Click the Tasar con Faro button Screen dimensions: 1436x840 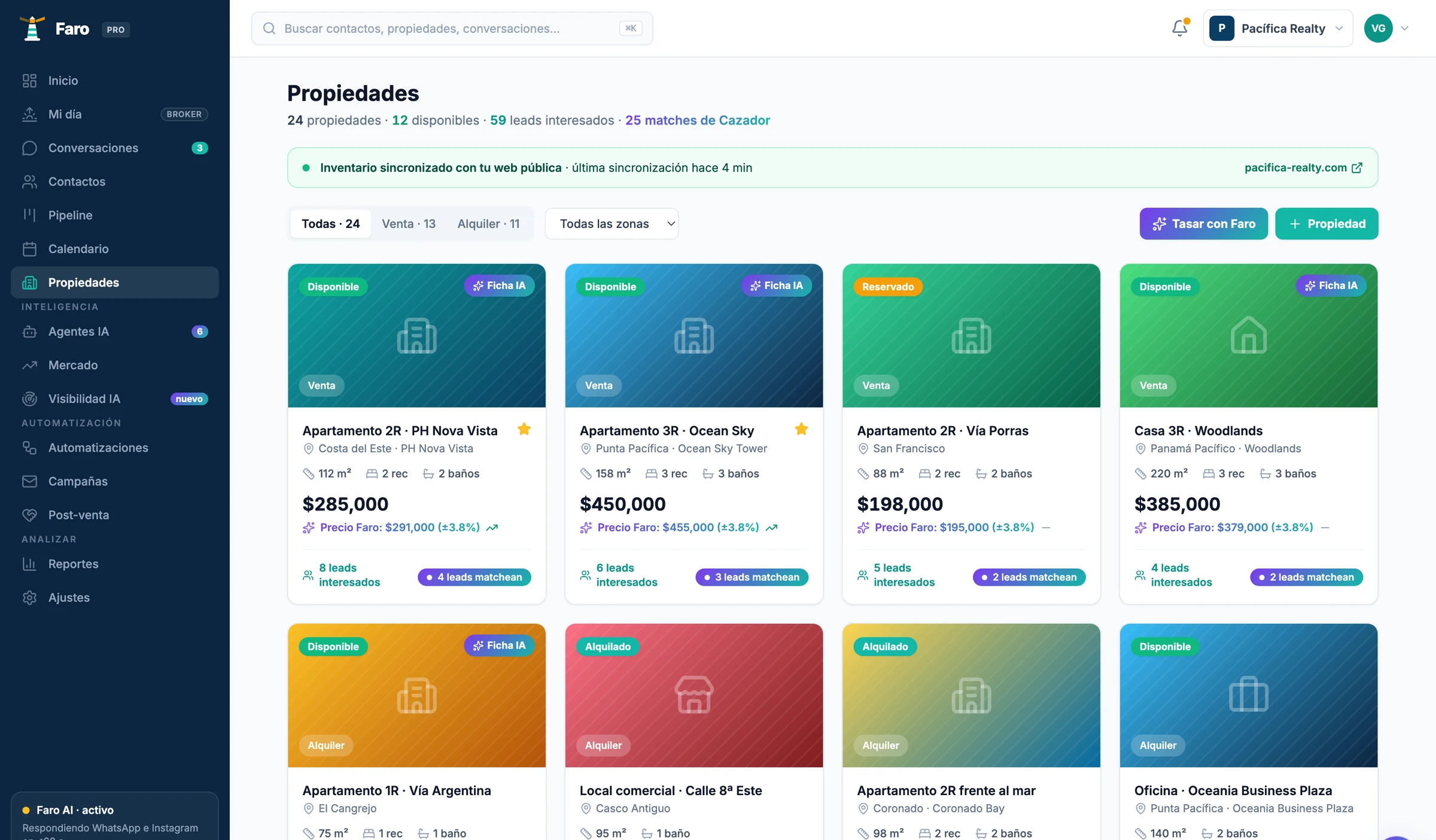point(1203,224)
